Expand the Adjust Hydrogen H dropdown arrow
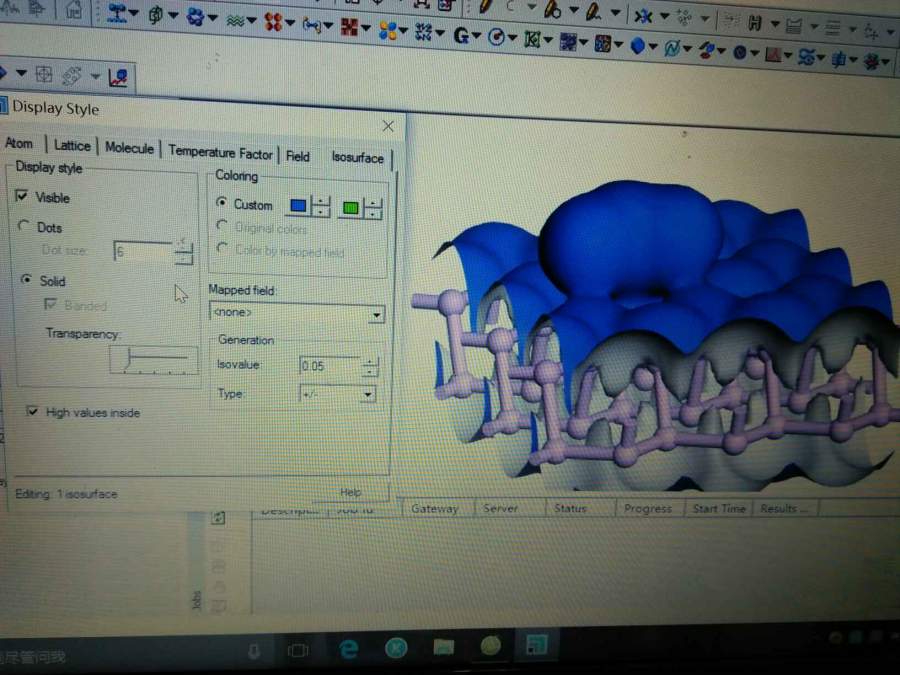 pyautogui.click(x=775, y=24)
